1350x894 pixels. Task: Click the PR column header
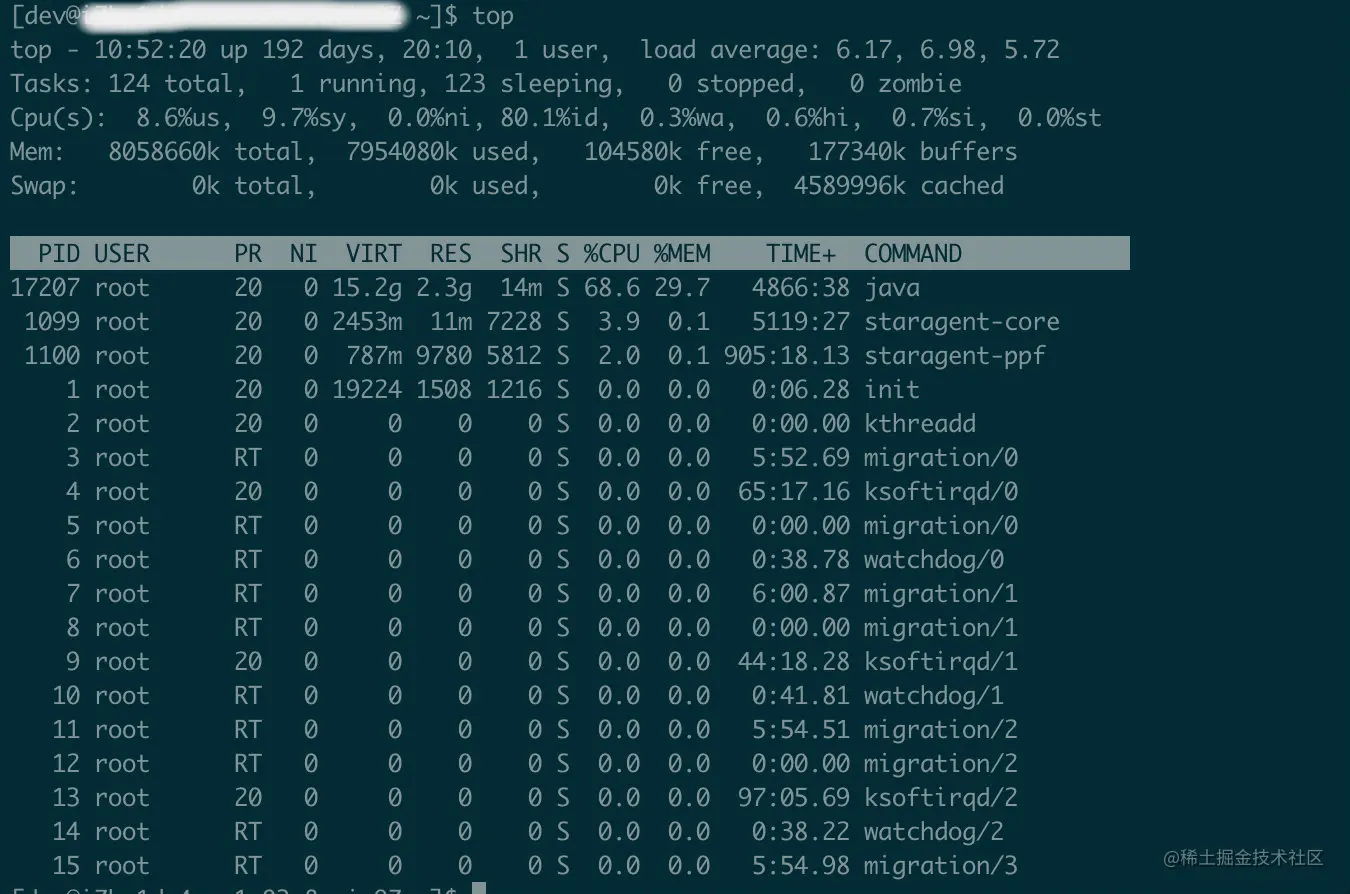(248, 254)
